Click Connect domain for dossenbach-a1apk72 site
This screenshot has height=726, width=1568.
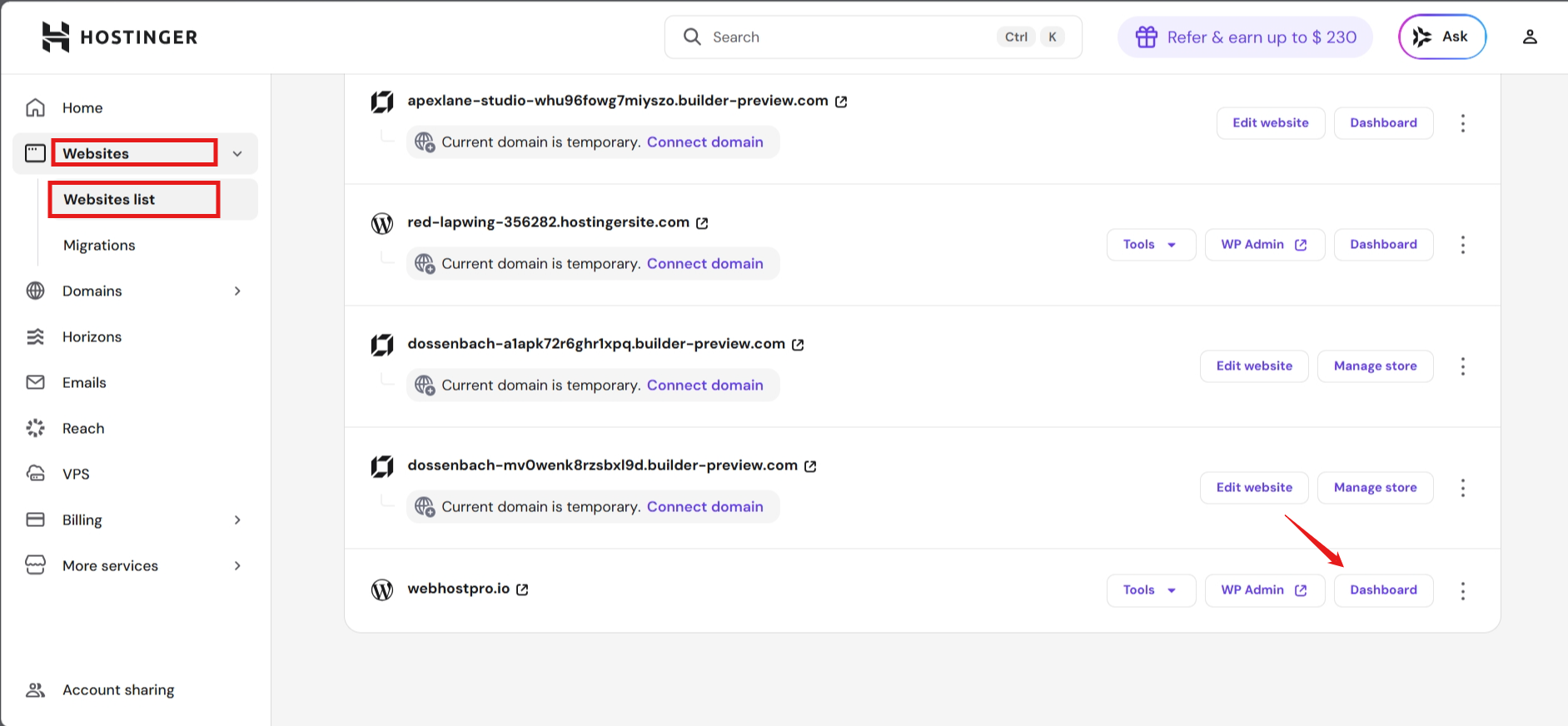coord(704,385)
